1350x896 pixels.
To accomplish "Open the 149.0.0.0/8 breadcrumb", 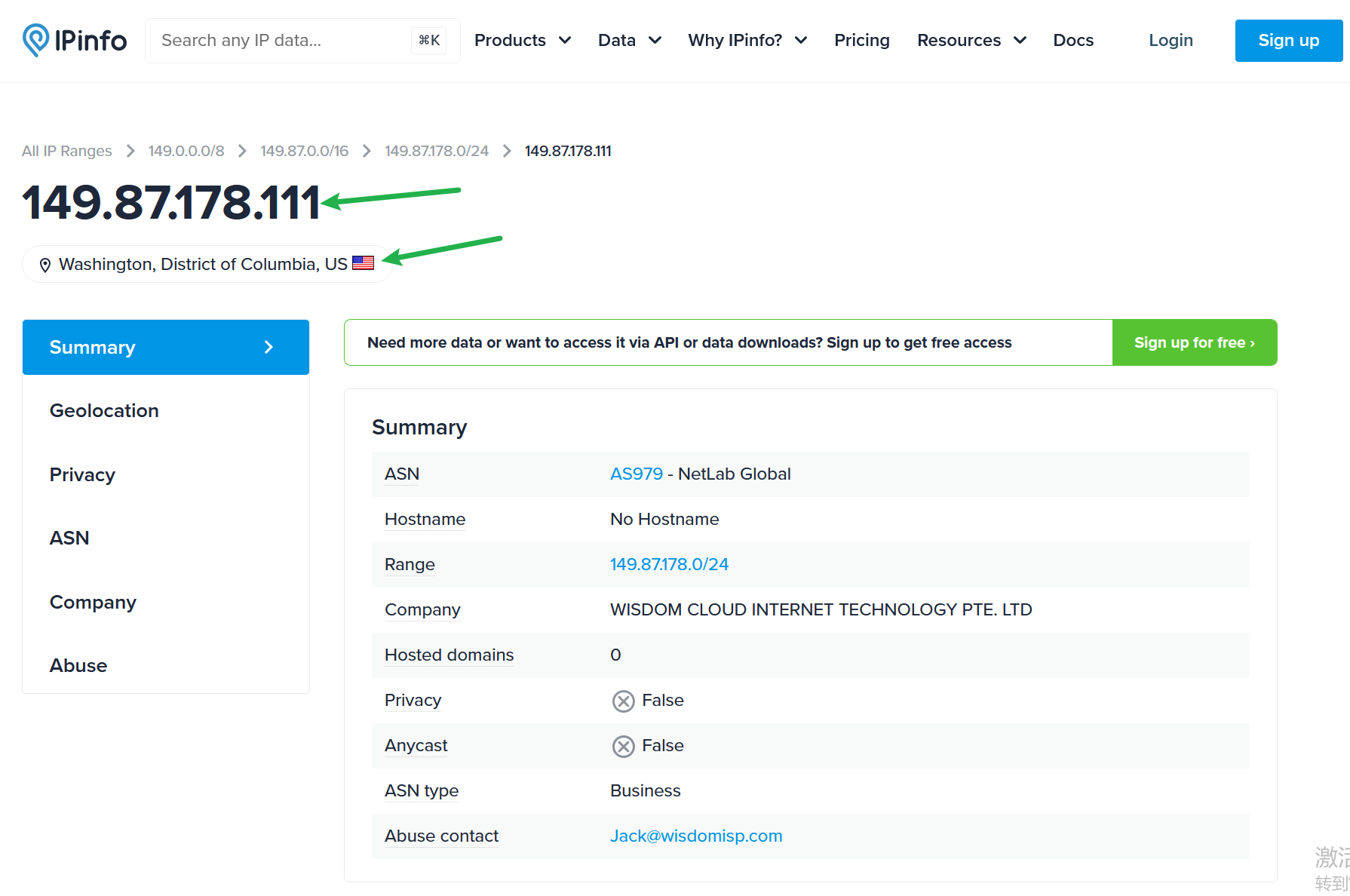I will (x=186, y=151).
